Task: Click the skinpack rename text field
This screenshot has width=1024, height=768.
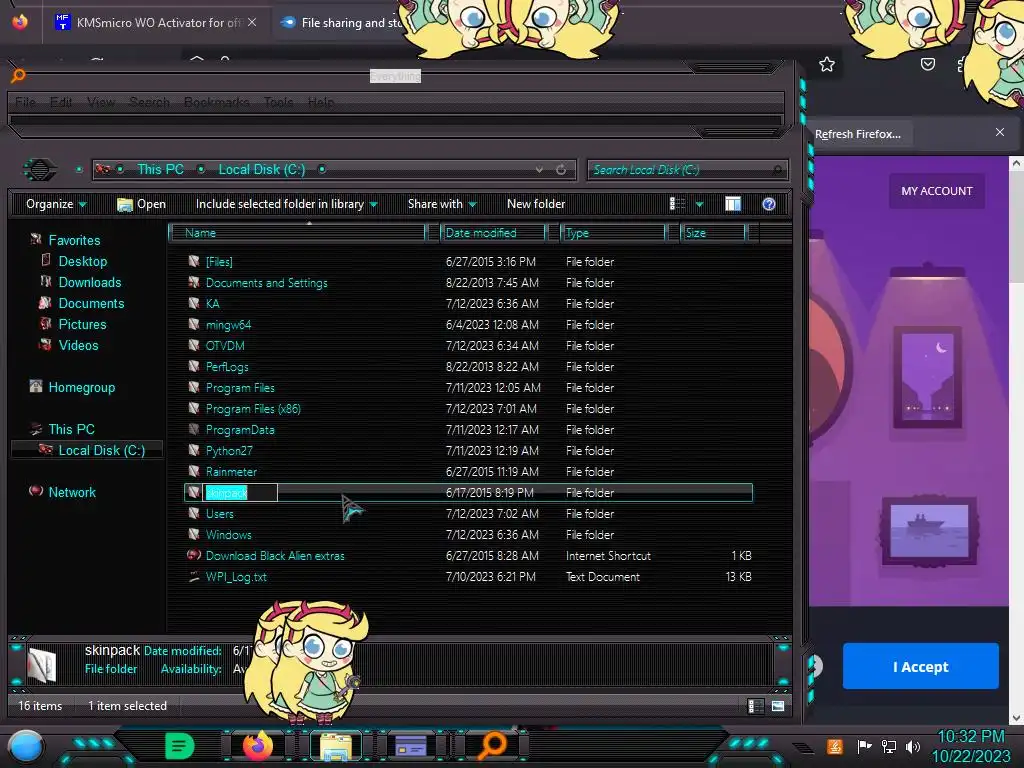Action: (240, 492)
